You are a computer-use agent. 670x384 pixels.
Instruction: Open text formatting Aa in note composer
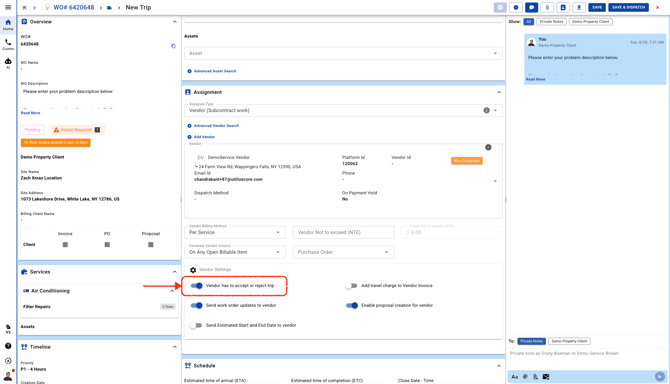(x=514, y=377)
